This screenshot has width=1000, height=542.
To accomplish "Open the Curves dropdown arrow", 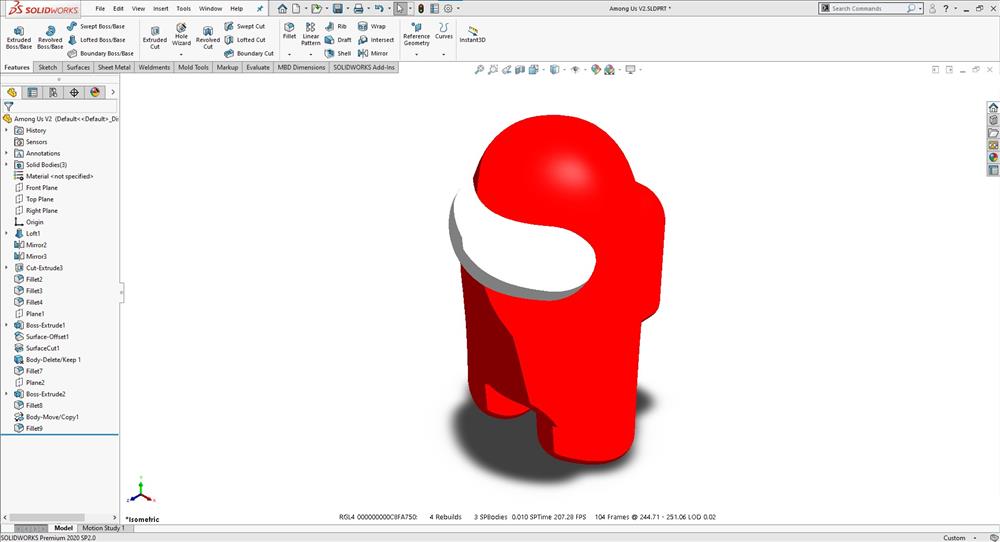I will (x=444, y=54).
